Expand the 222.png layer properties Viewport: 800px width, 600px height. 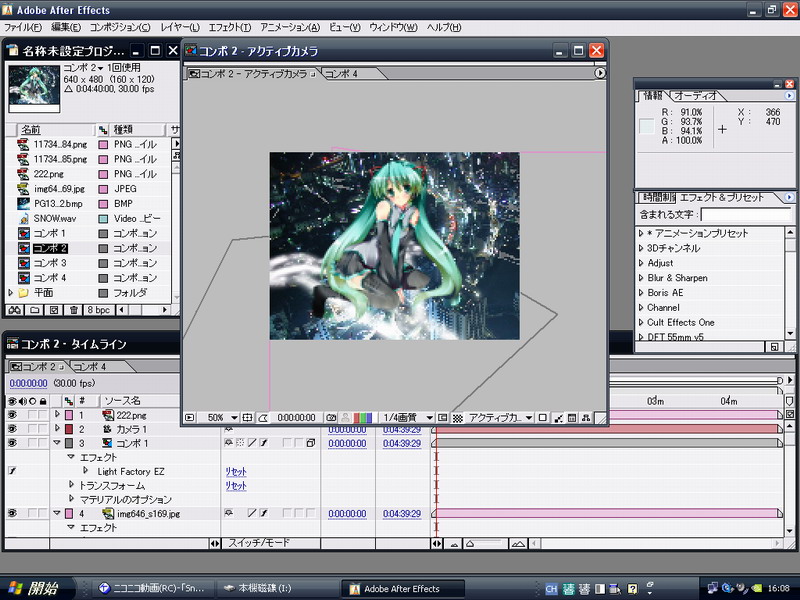[x=57, y=414]
